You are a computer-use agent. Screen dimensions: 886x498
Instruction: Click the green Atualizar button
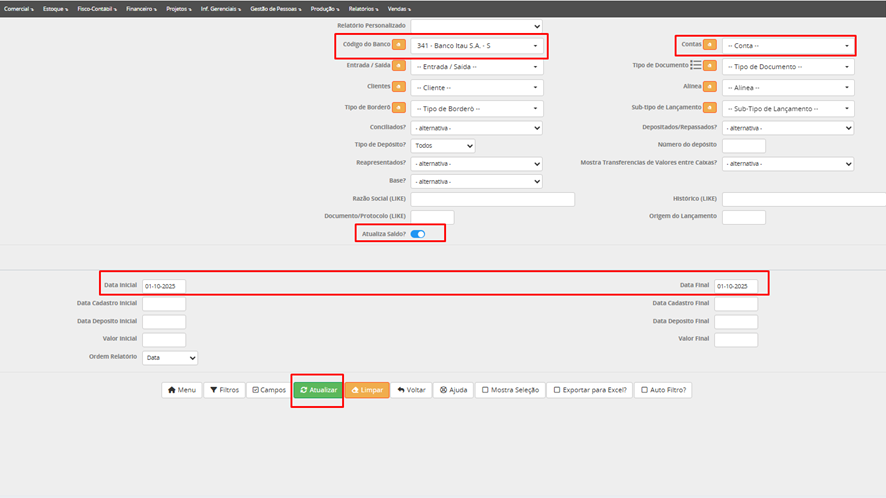click(318, 390)
